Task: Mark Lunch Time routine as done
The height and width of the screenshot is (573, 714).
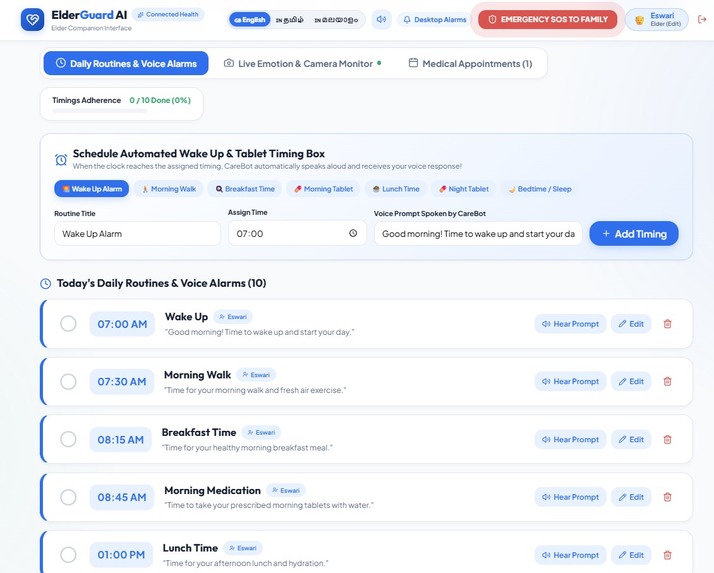Action: (68, 555)
